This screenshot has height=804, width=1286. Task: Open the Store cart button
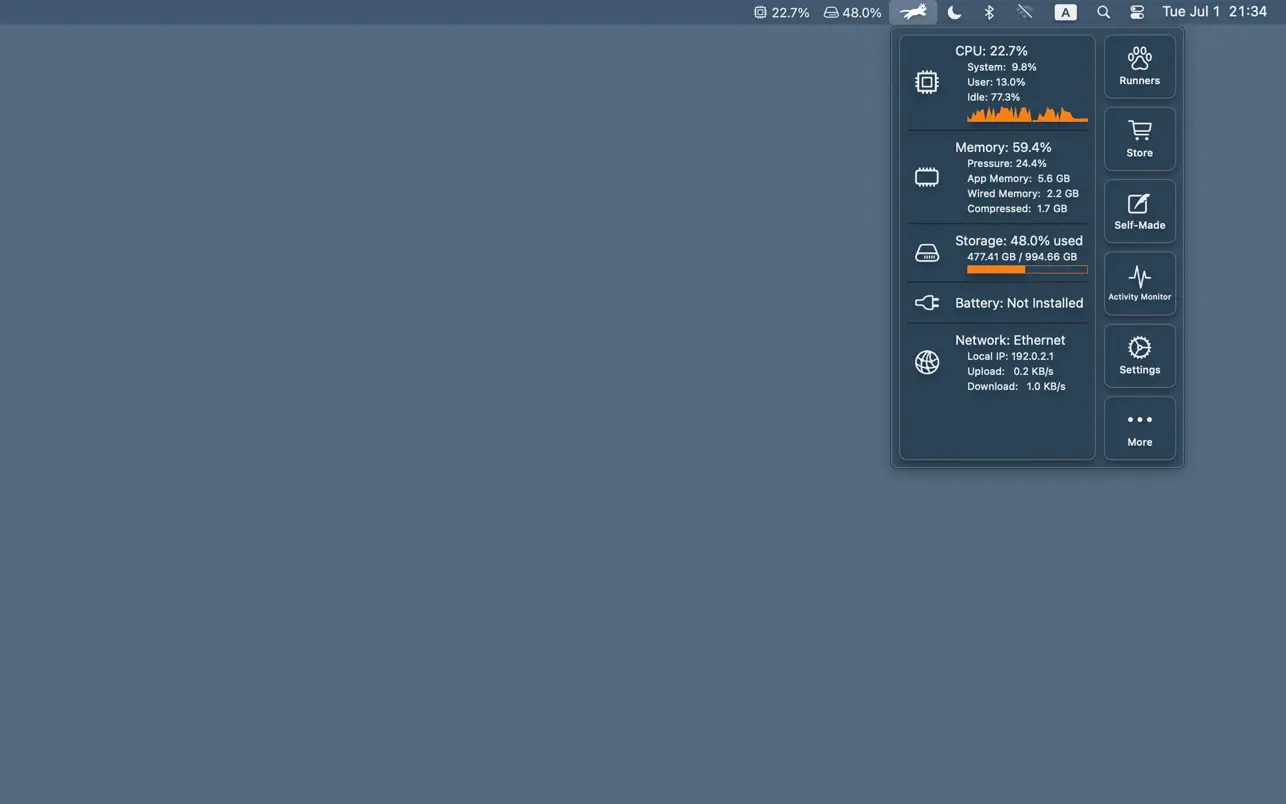click(x=1139, y=139)
